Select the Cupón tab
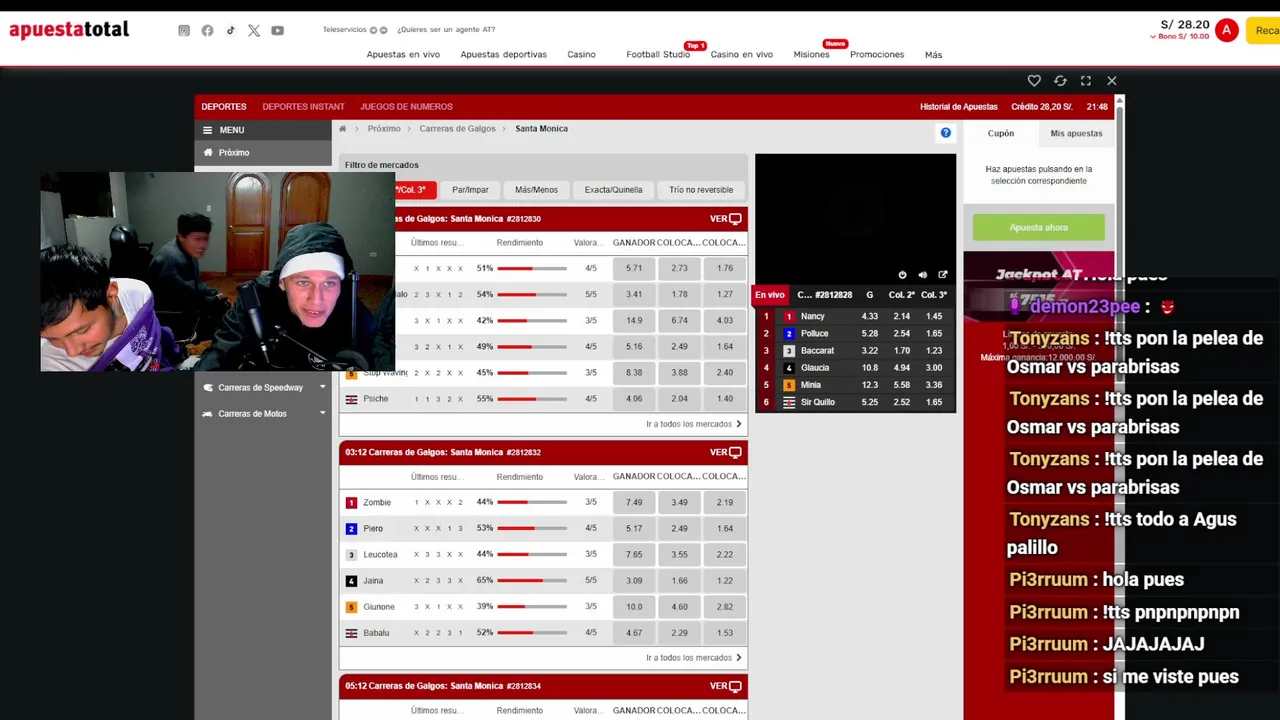 pyautogui.click(x=1001, y=133)
